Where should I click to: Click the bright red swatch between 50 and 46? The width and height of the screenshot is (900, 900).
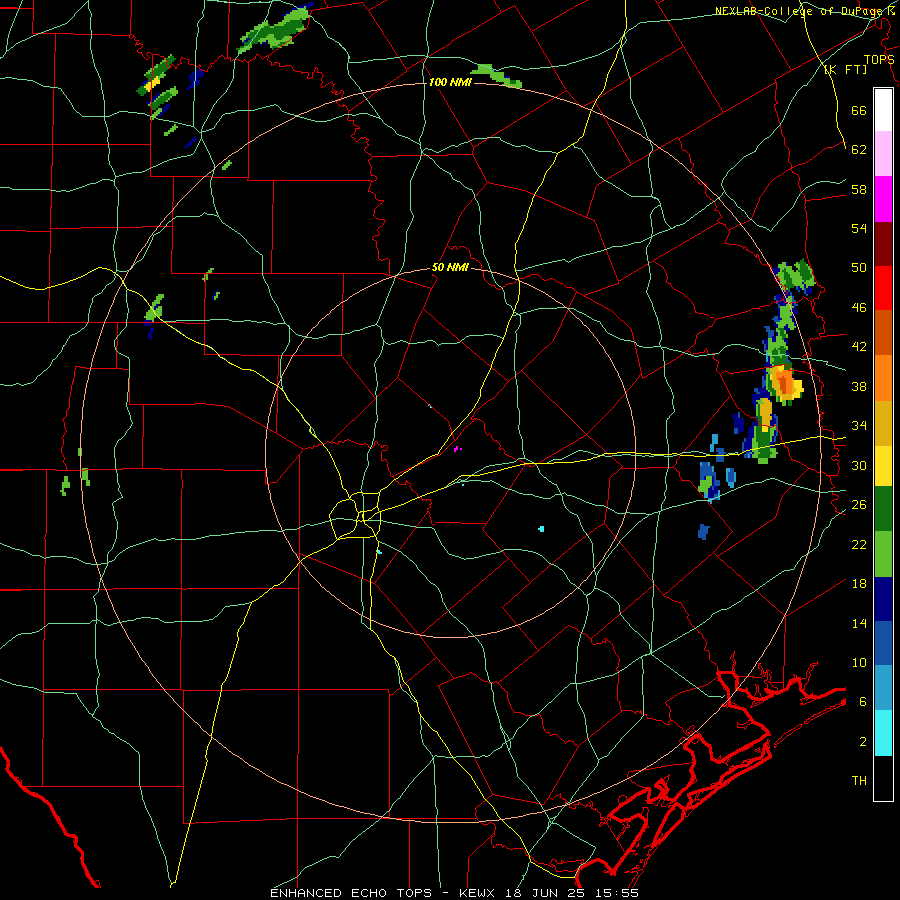(883, 289)
